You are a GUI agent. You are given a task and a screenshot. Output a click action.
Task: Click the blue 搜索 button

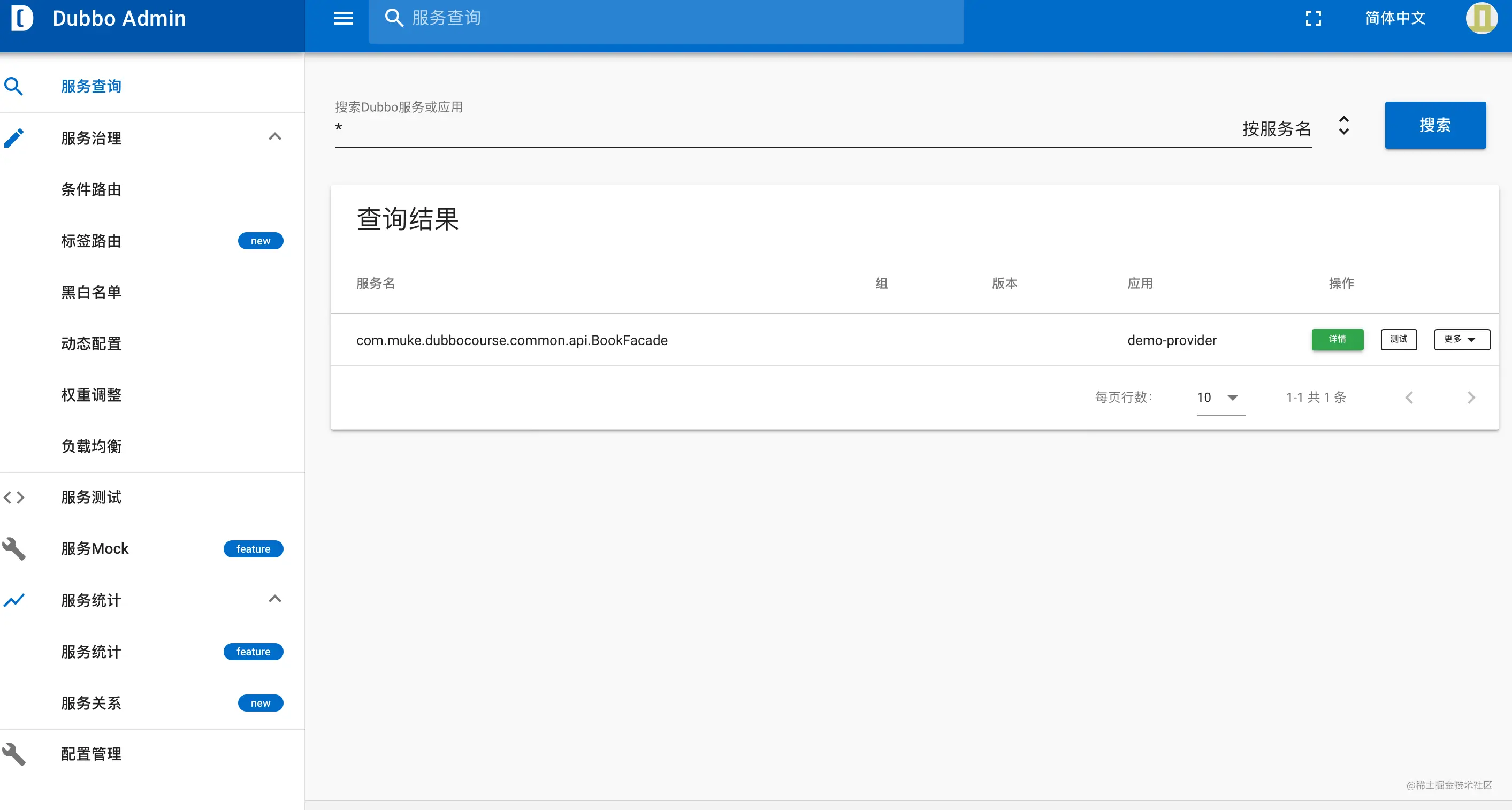(1435, 125)
